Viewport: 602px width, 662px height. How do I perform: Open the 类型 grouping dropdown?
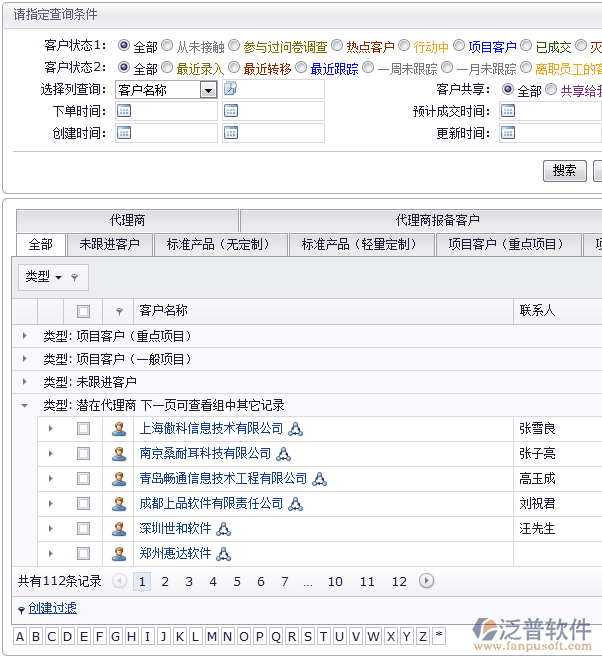coord(44,277)
